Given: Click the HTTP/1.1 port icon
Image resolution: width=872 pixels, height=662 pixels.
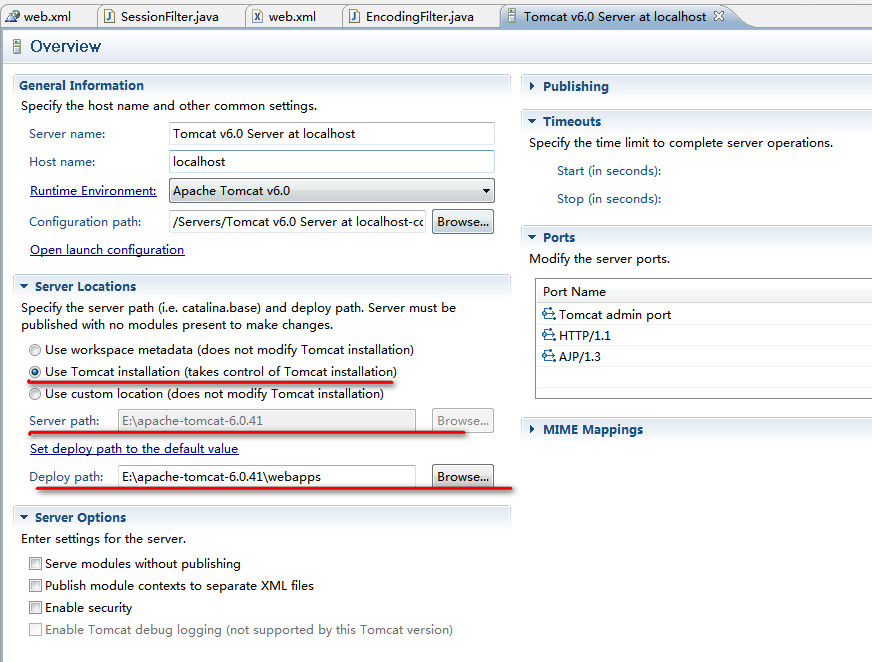Looking at the screenshot, I should (x=548, y=335).
